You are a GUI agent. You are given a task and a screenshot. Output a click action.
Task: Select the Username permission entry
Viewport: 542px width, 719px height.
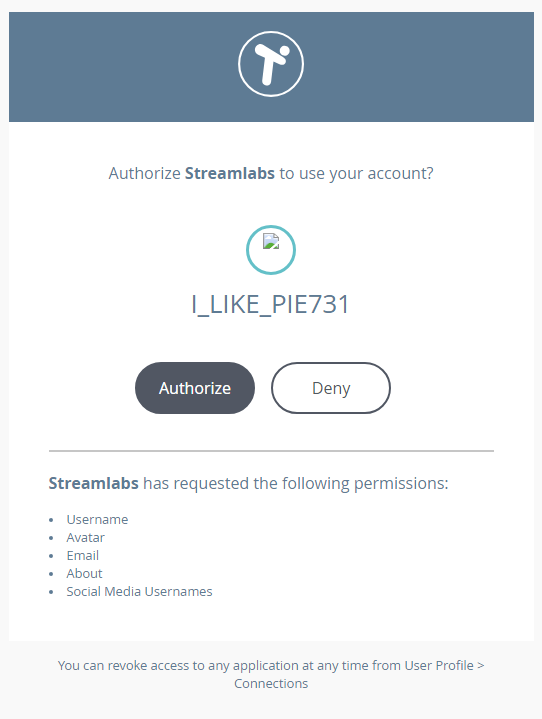pos(97,520)
